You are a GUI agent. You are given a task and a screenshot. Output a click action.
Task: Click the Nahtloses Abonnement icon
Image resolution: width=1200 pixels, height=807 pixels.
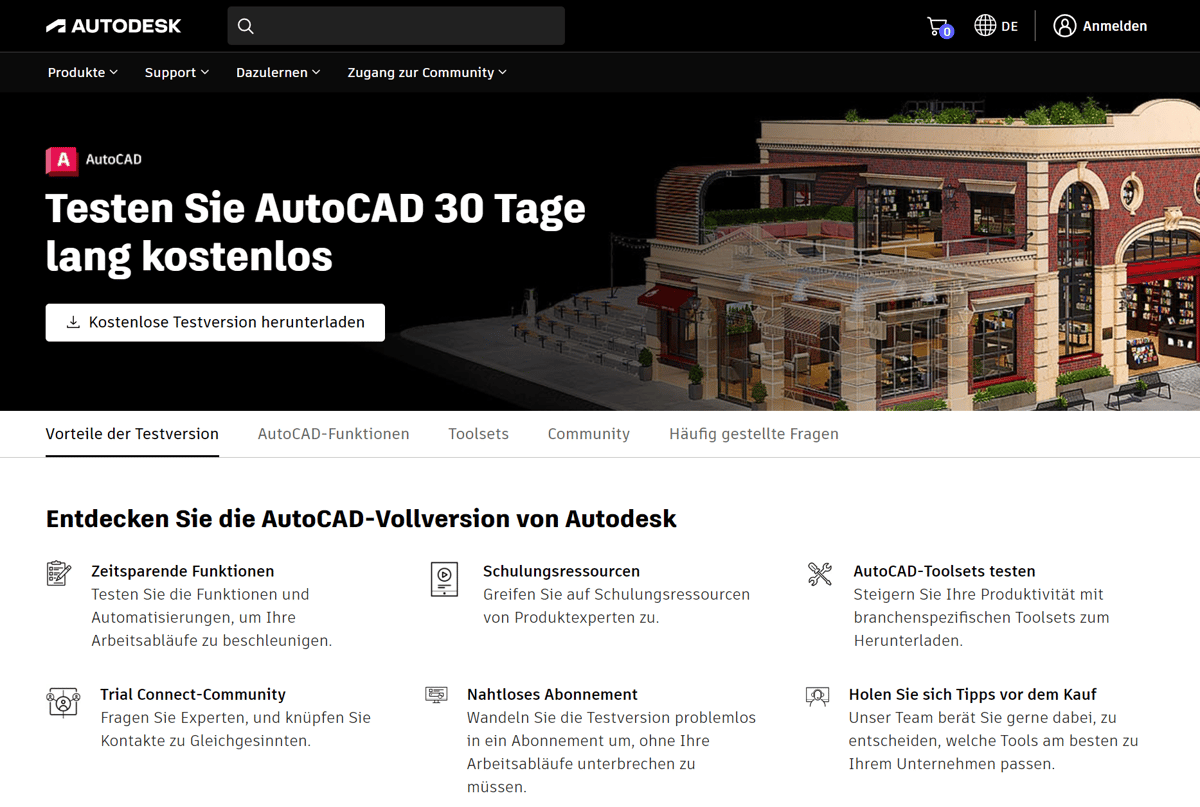click(x=436, y=694)
